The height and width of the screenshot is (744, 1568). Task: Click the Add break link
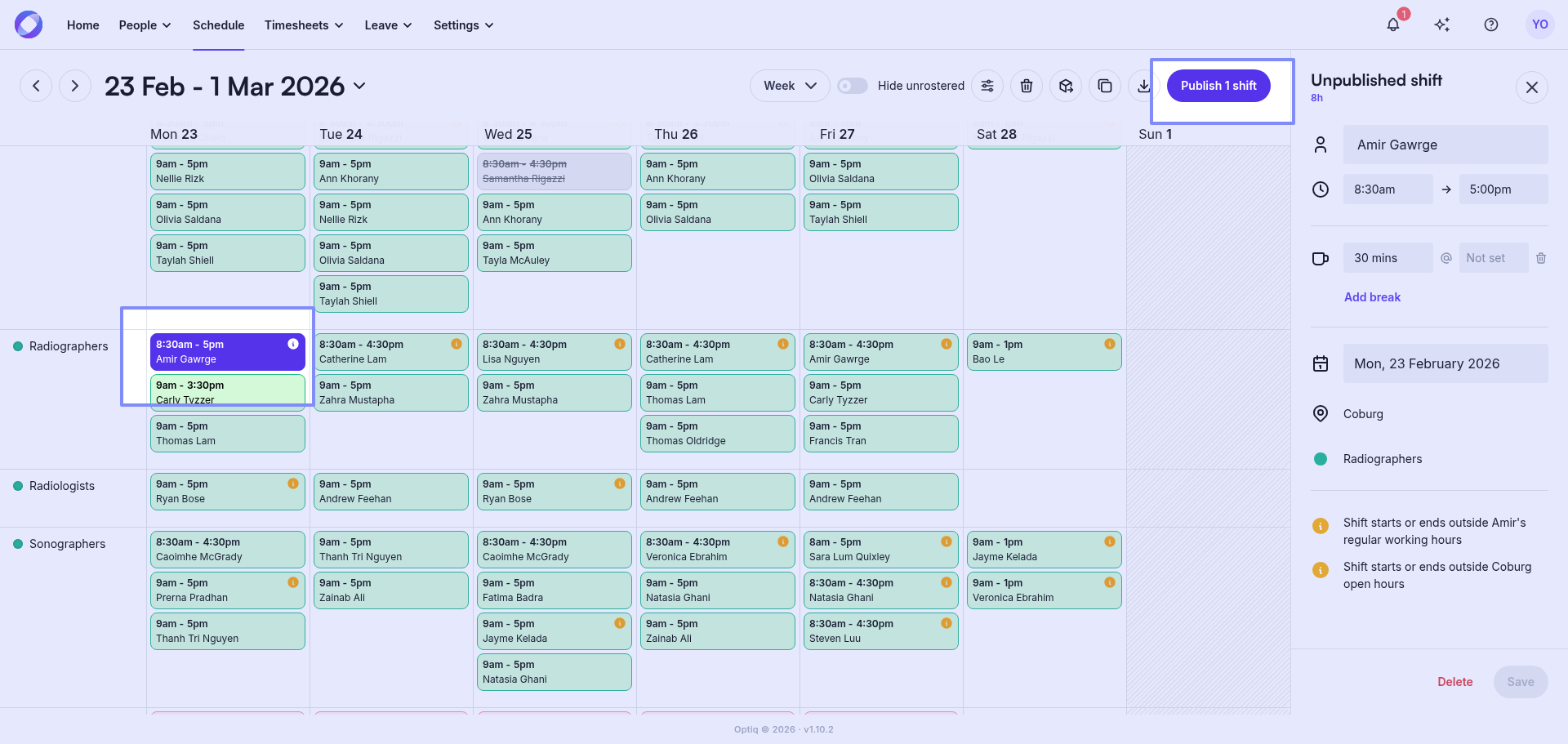[1372, 297]
